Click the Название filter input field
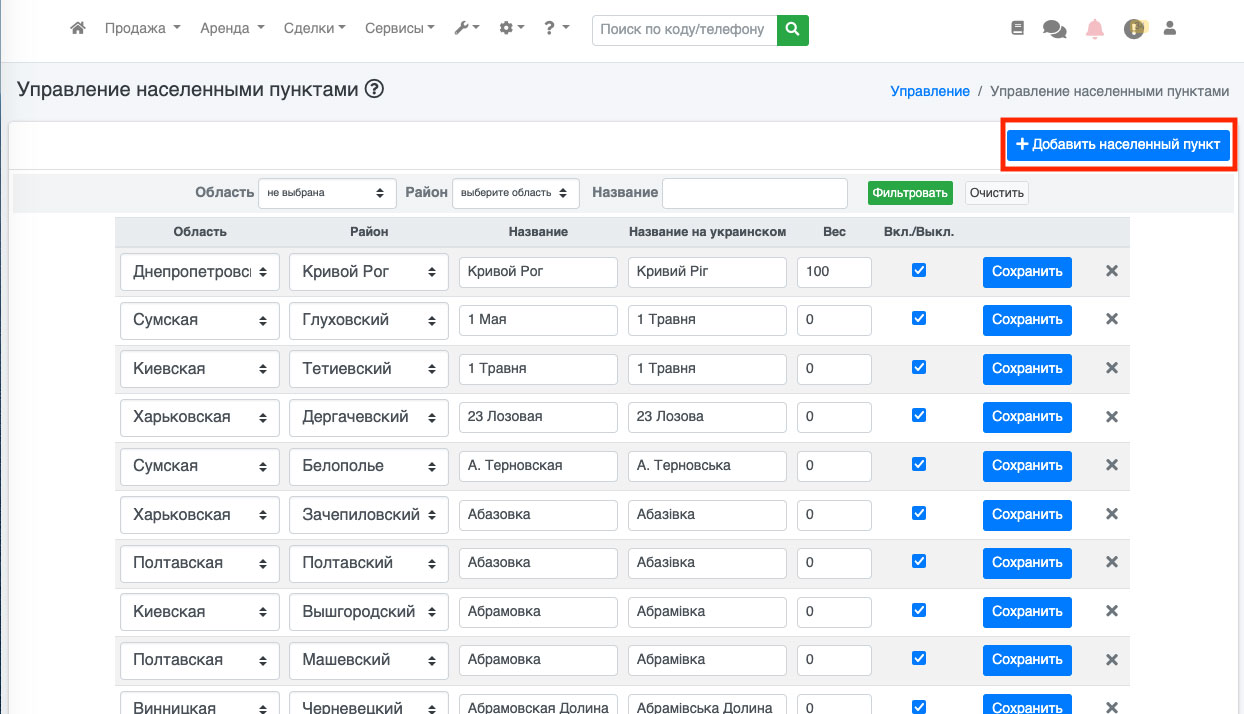This screenshot has width=1244, height=714. tap(755, 193)
